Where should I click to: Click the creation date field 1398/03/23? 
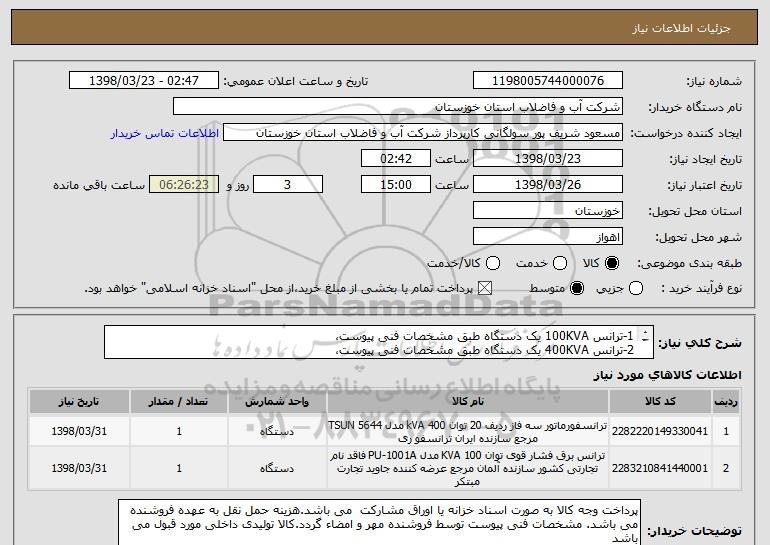click(548, 159)
